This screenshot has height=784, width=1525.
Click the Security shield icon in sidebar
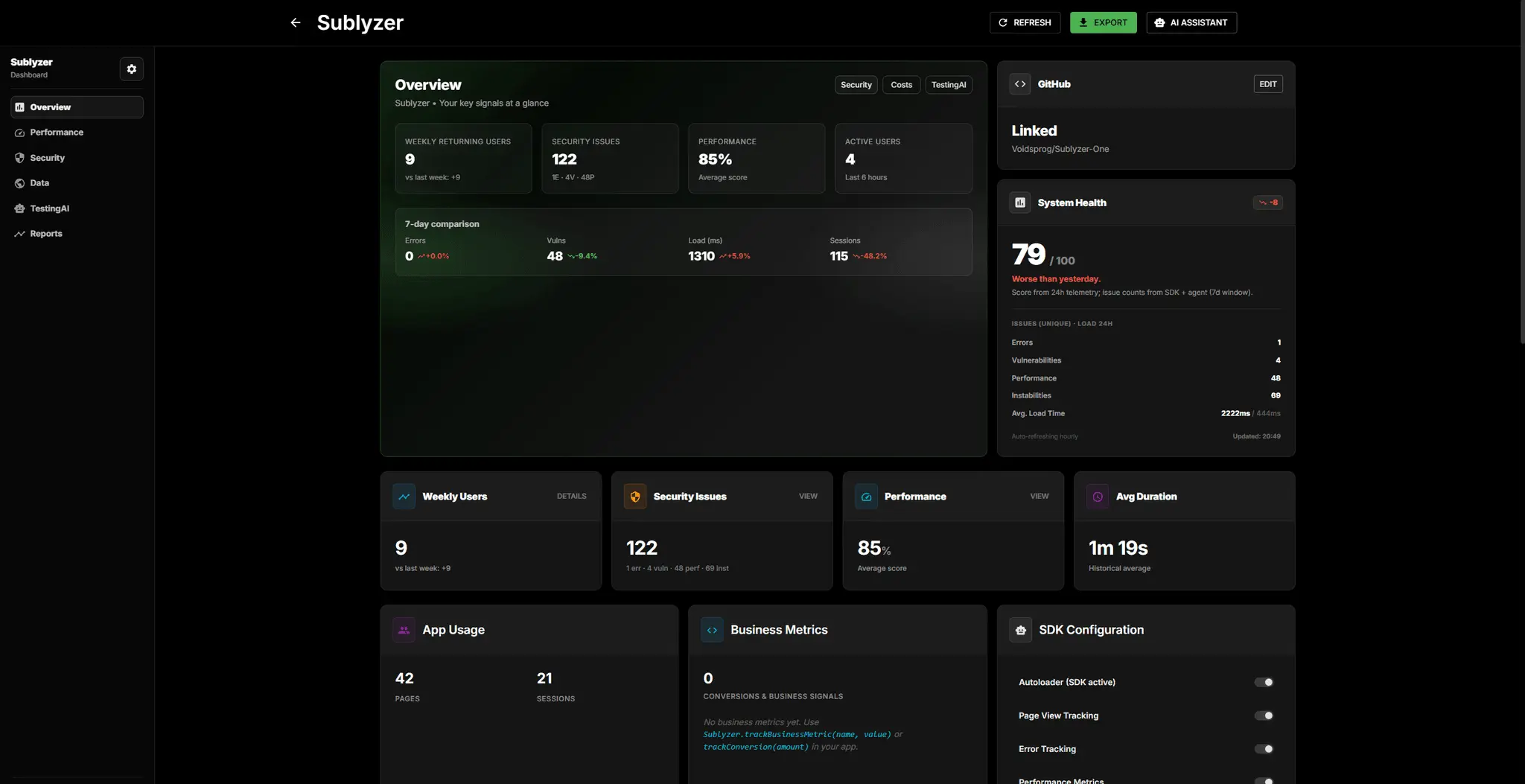tap(20, 158)
